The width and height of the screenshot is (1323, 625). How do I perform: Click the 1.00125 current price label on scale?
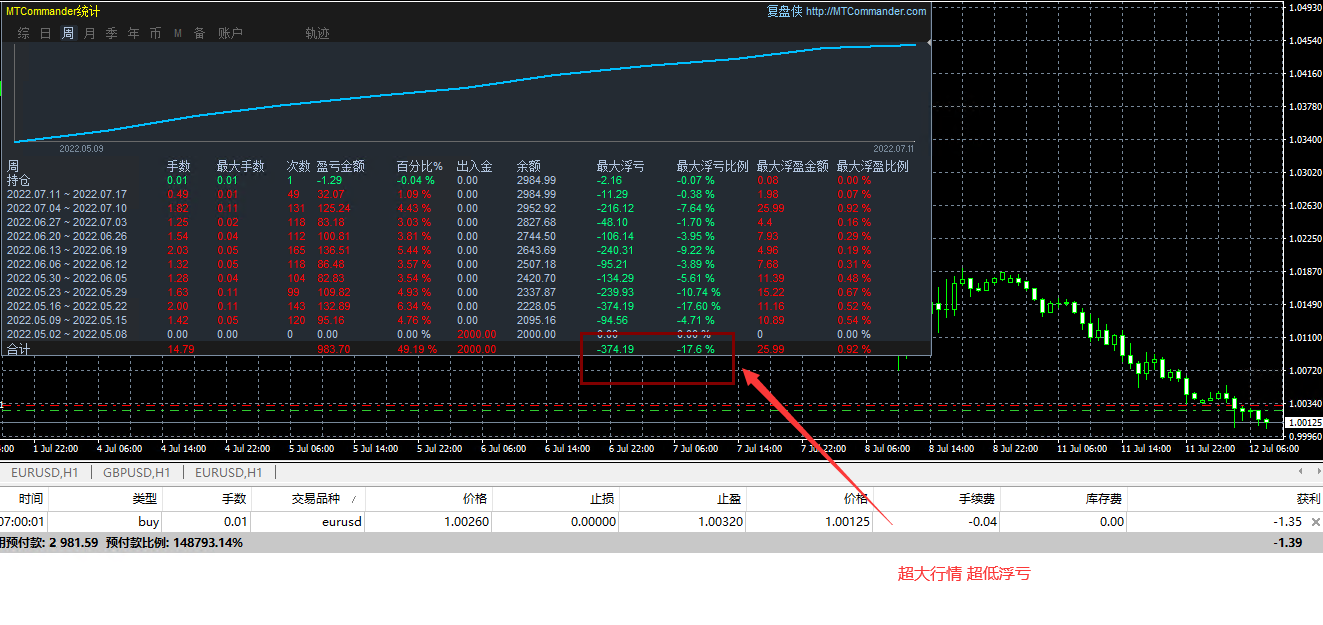(x=1304, y=423)
